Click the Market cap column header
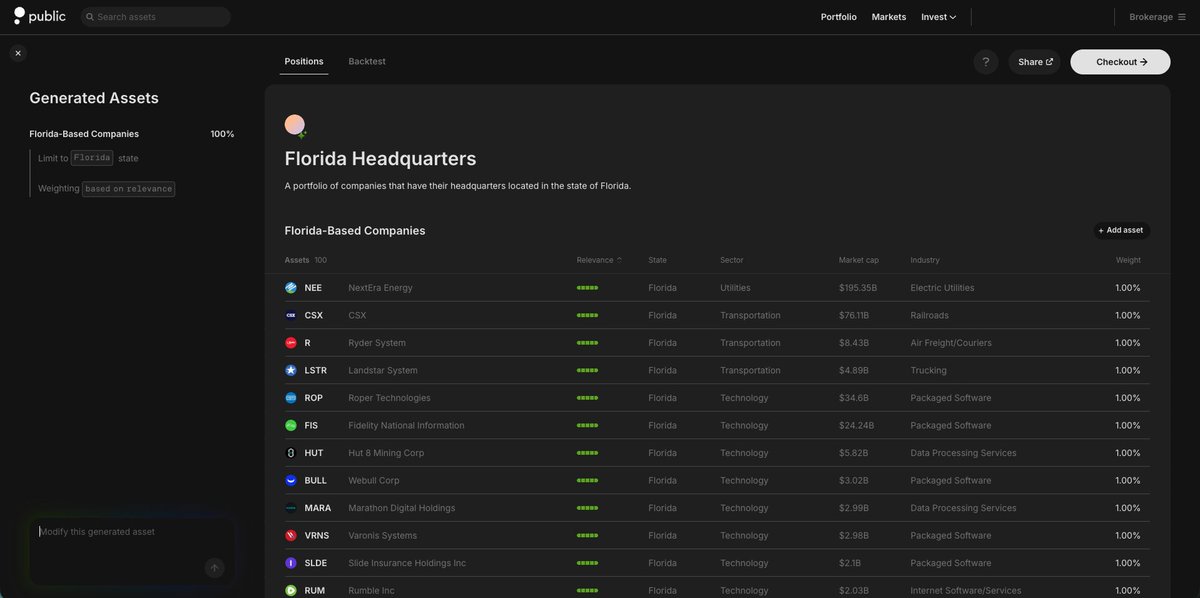The width and height of the screenshot is (1200, 598). click(x=859, y=260)
